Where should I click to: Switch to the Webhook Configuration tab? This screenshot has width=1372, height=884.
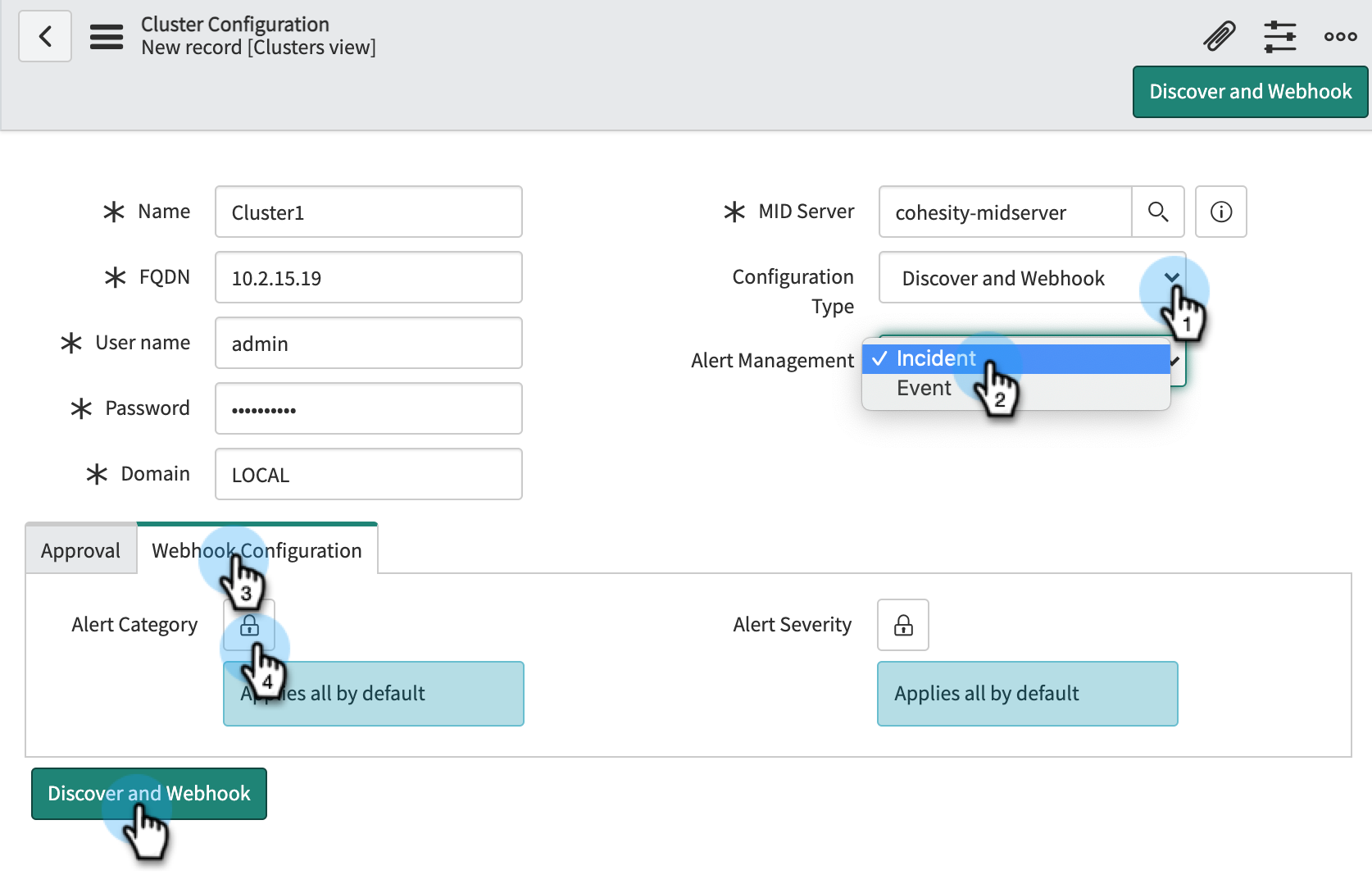(x=255, y=550)
